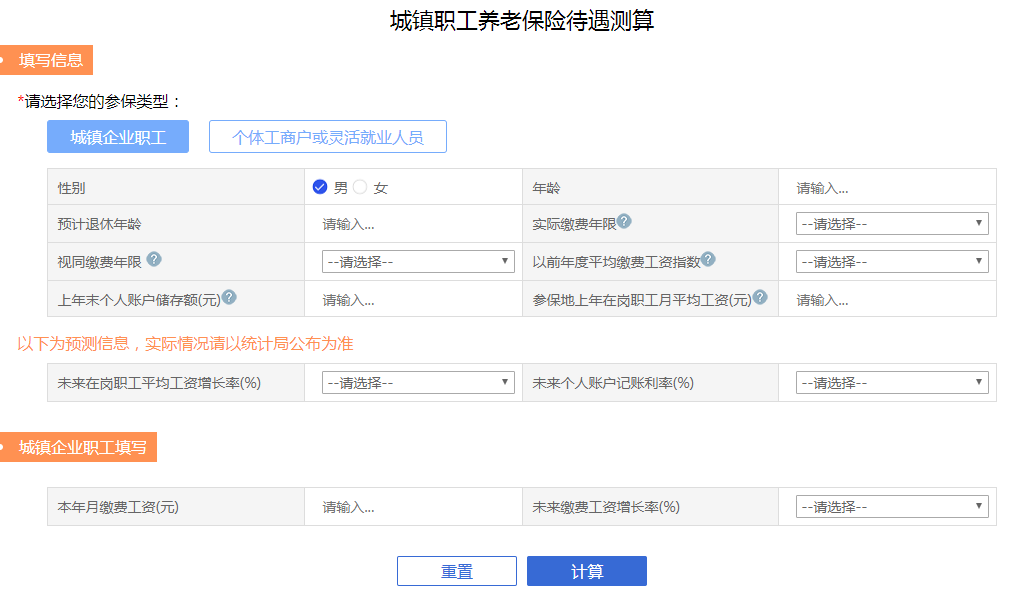Viewport: 1027px width, 590px height.
Task: Click the 请选择您的参保类型 label
Action: (x=99, y=101)
